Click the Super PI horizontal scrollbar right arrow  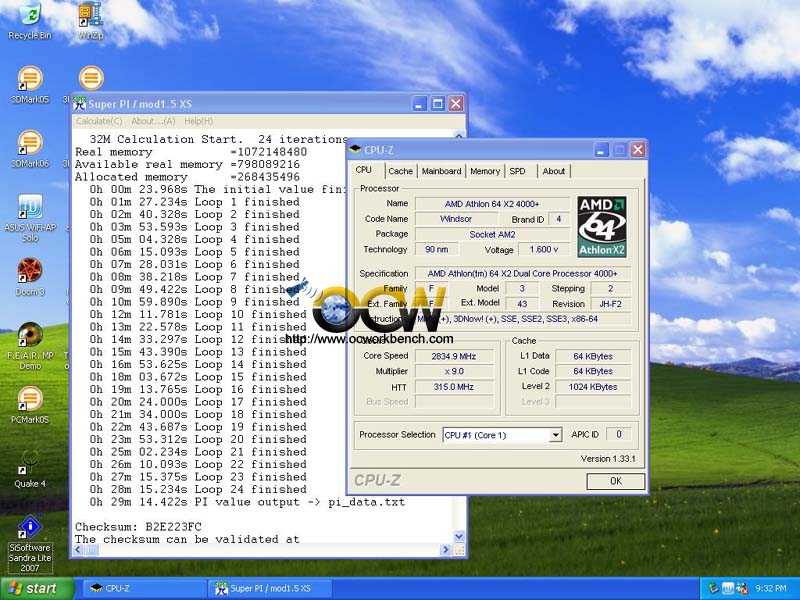(x=445, y=549)
